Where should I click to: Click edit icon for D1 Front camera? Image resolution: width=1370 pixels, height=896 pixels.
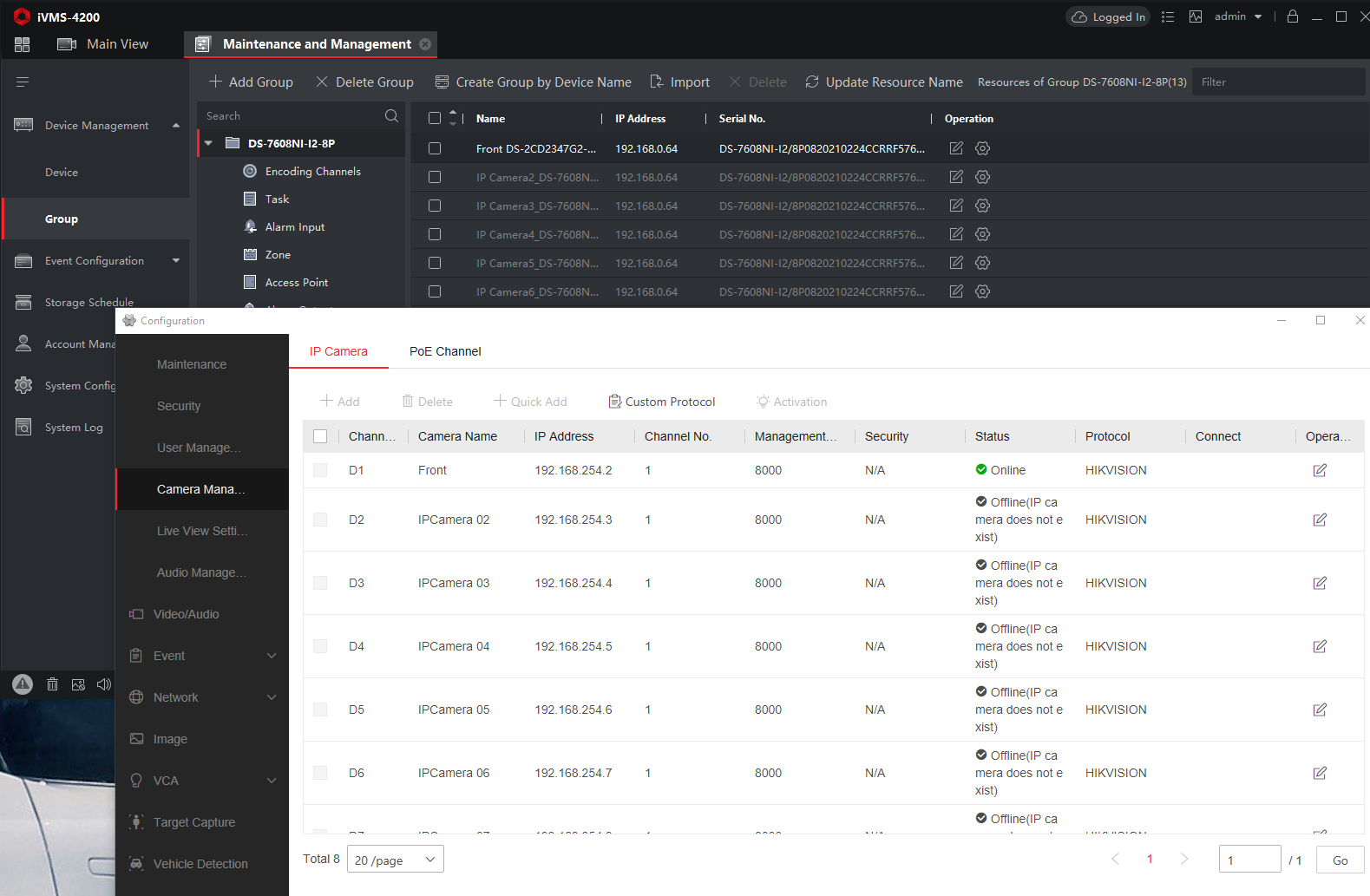1320,470
